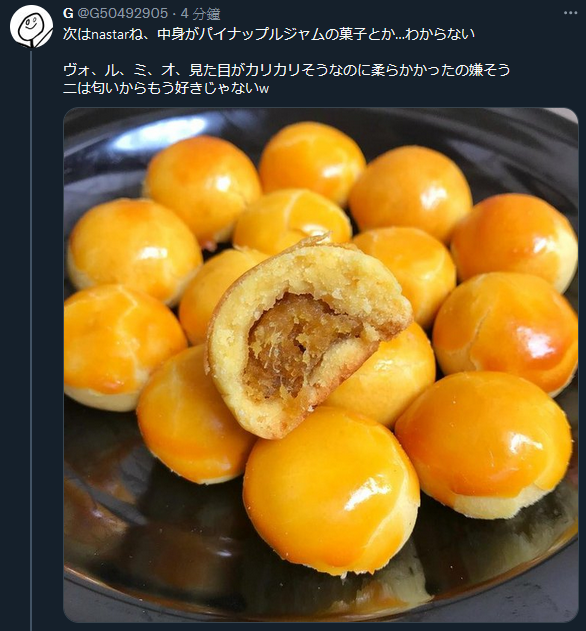Click the word nastar in the tweet
Image resolution: width=586 pixels, height=631 pixels.
(x=110, y=35)
